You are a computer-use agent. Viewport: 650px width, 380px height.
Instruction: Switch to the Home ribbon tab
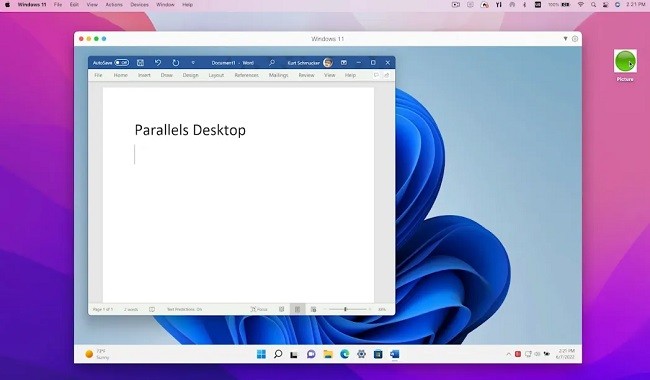click(x=121, y=75)
